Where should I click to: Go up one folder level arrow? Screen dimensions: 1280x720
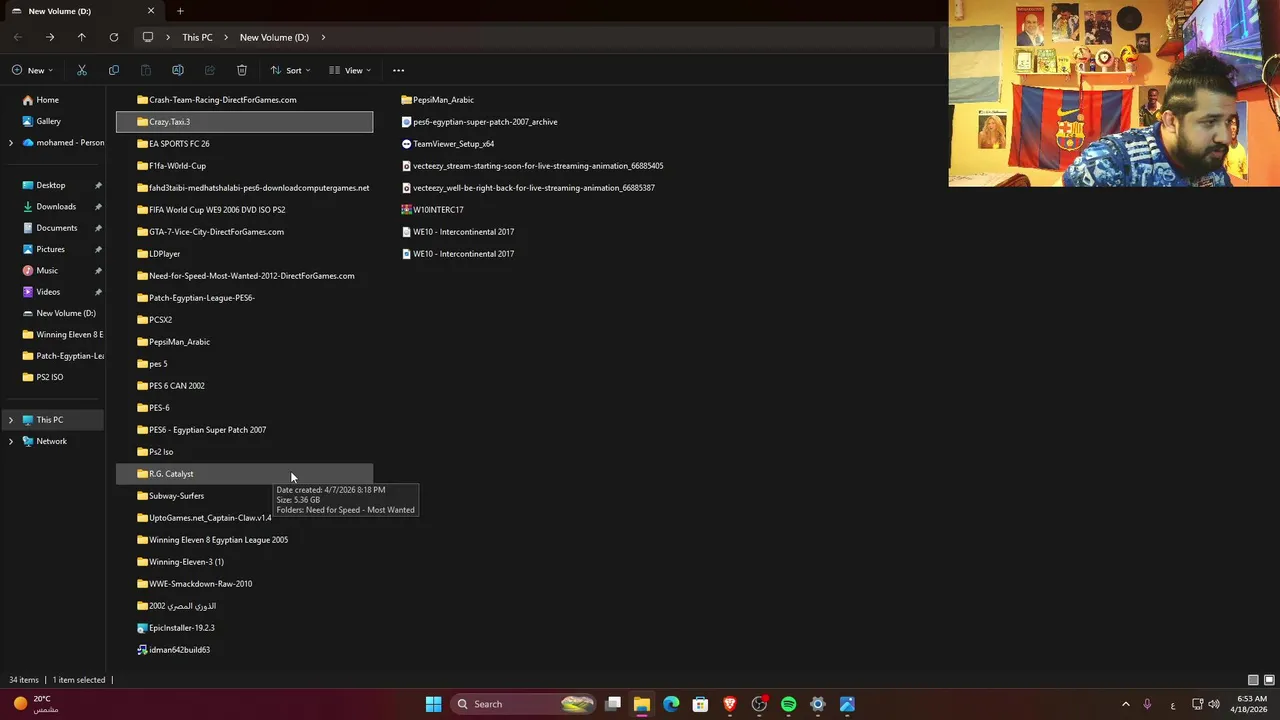click(x=82, y=37)
